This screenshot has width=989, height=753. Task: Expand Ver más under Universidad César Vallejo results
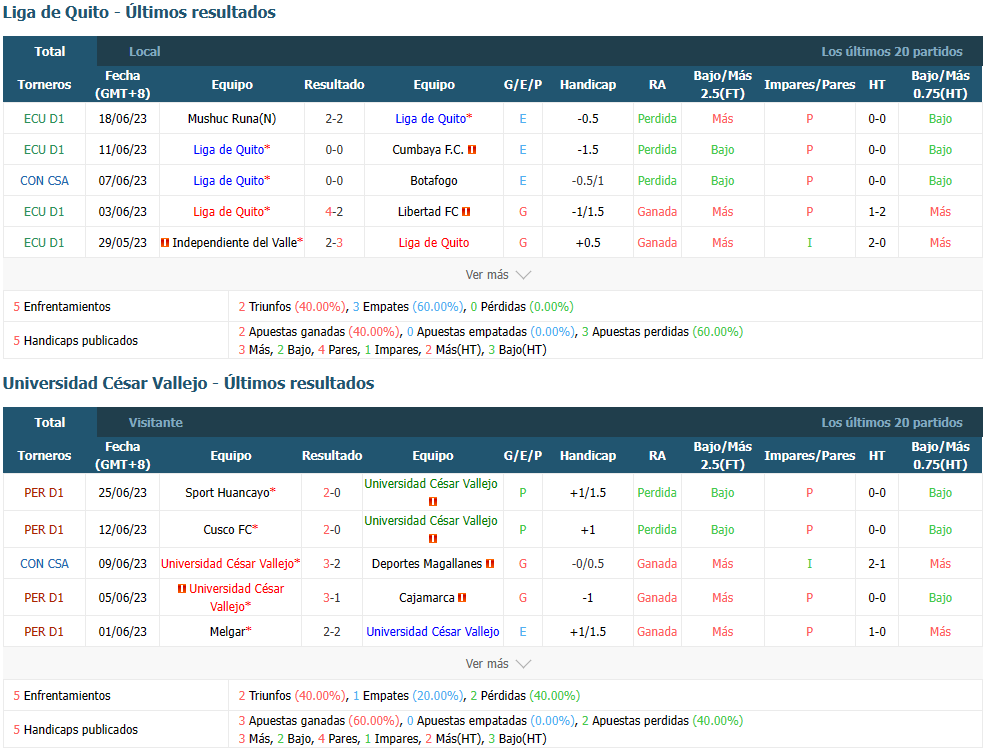click(x=498, y=664)
